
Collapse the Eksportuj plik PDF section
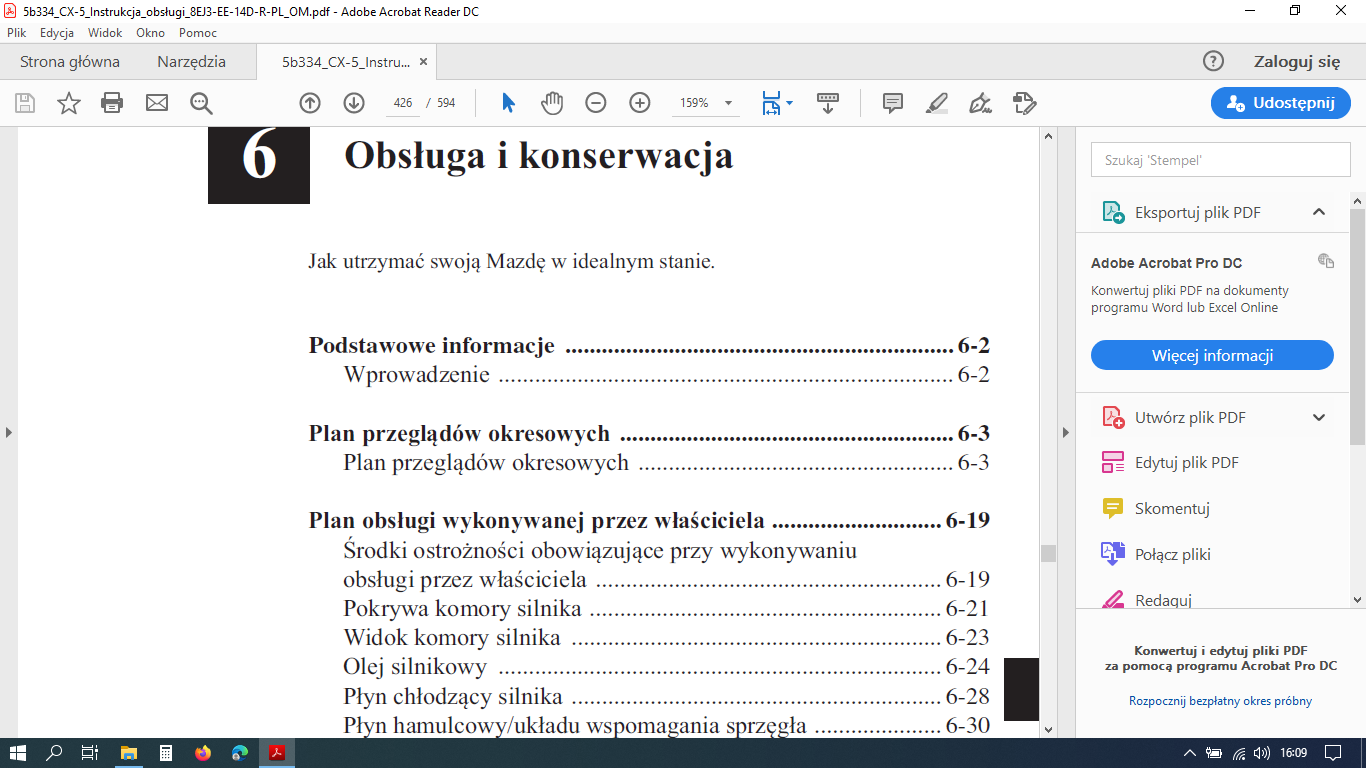[x=1318, y=212]
